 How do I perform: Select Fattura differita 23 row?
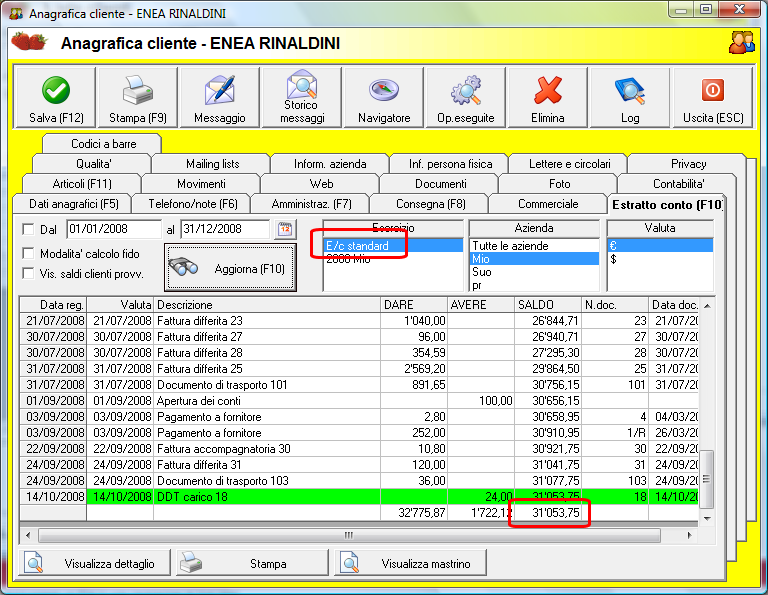[359, 321]
